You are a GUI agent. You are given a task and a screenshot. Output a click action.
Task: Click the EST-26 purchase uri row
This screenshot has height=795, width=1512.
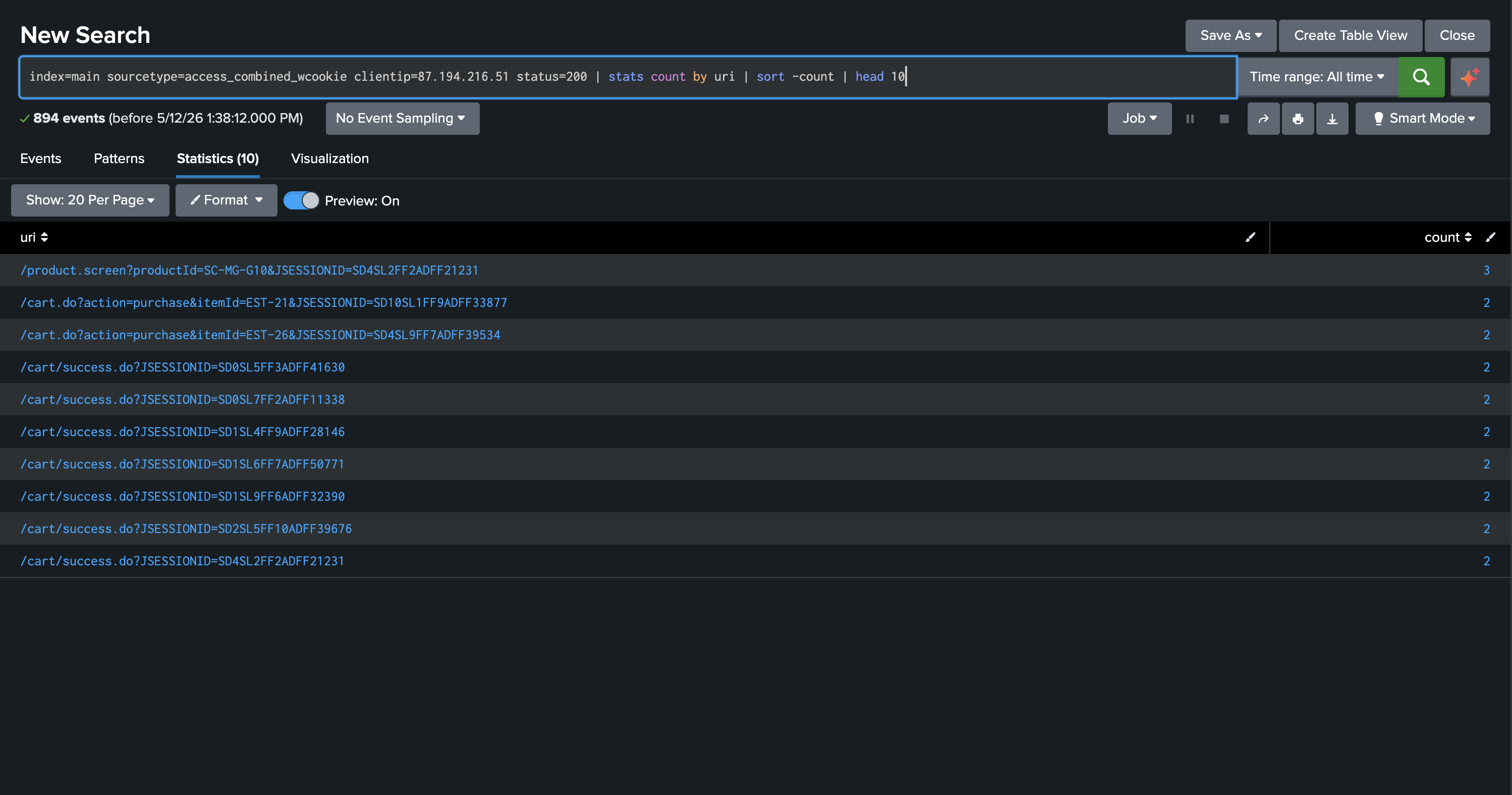(260, 335)
